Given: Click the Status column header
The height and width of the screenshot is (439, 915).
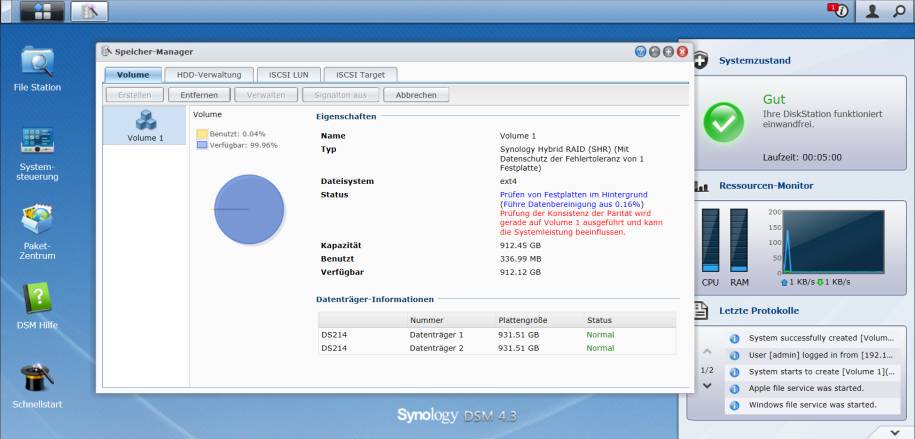Looking at the screenshot, I should [x=599, y=320].
